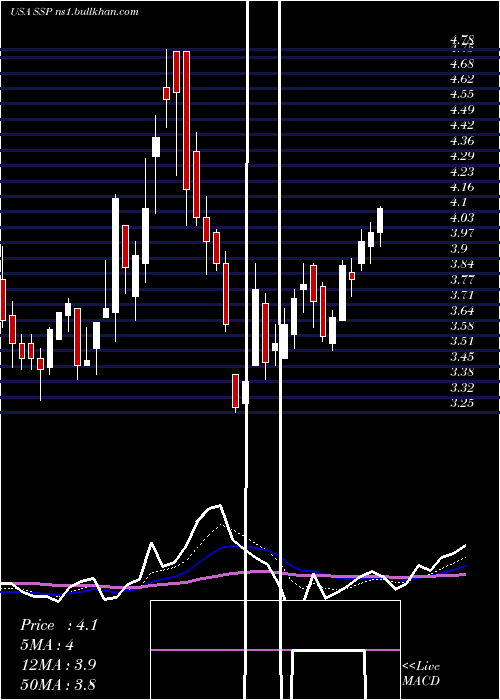Click the 3.64 price axis label
Screen dimensions: 500x700
coord(462,310)
